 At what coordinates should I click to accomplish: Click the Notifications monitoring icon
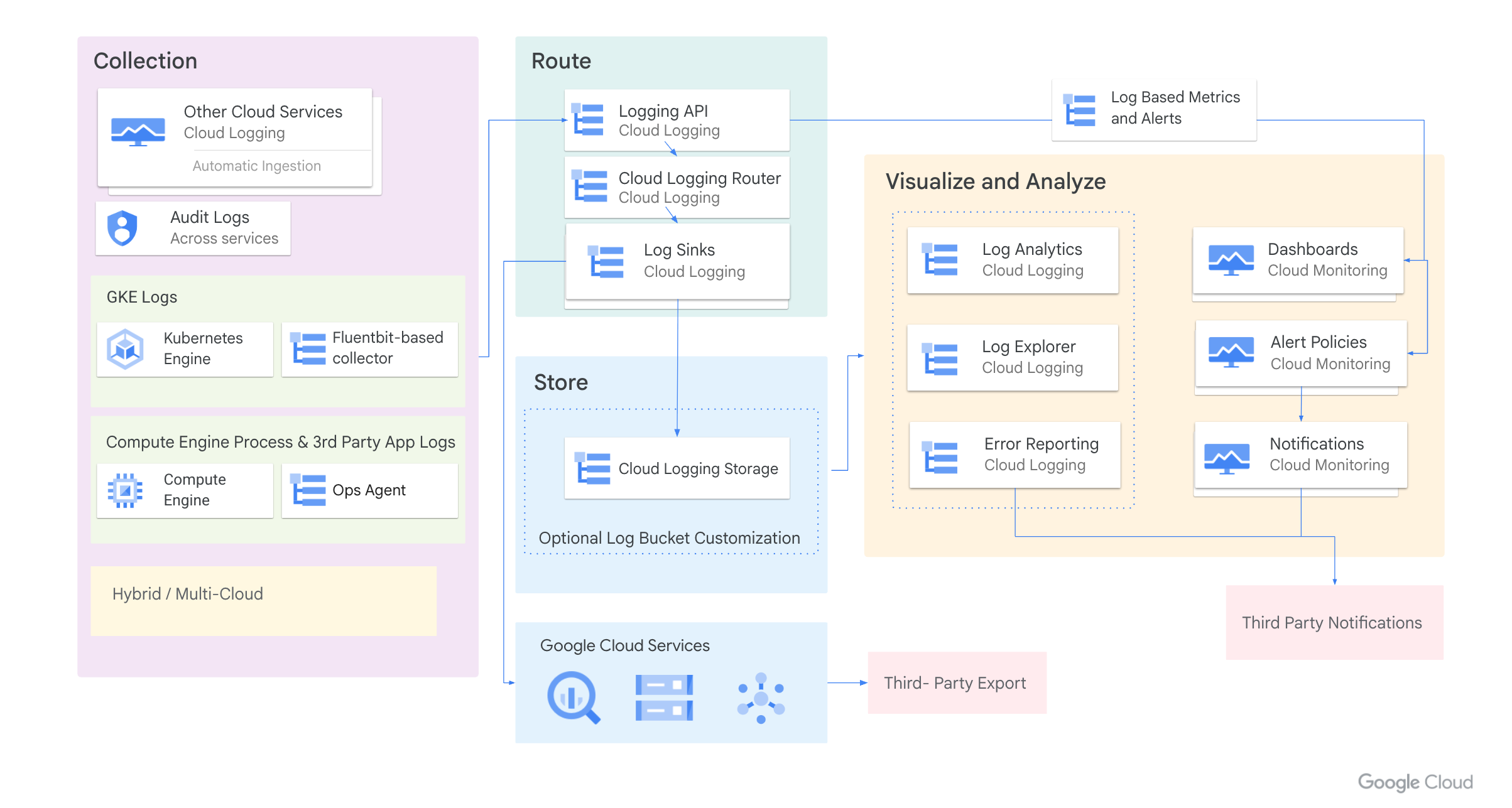coord(1227,459)
